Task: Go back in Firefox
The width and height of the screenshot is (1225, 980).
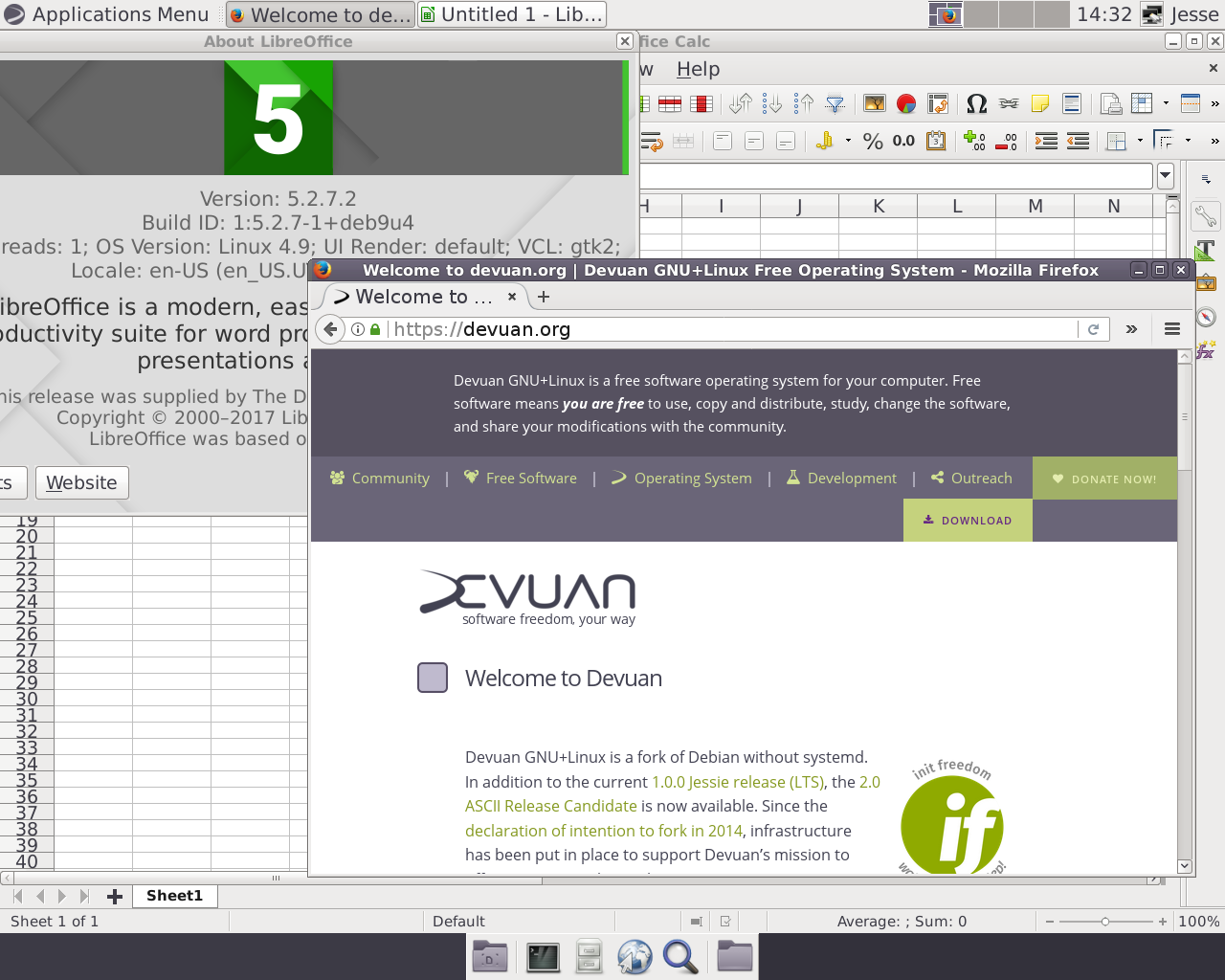Action: 330,329
